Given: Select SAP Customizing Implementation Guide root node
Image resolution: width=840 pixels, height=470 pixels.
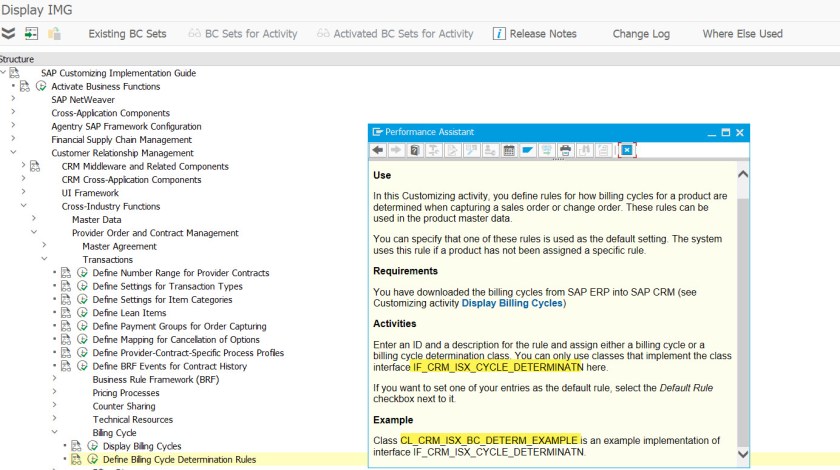Looking at the screenshot, I should [118, 73].
